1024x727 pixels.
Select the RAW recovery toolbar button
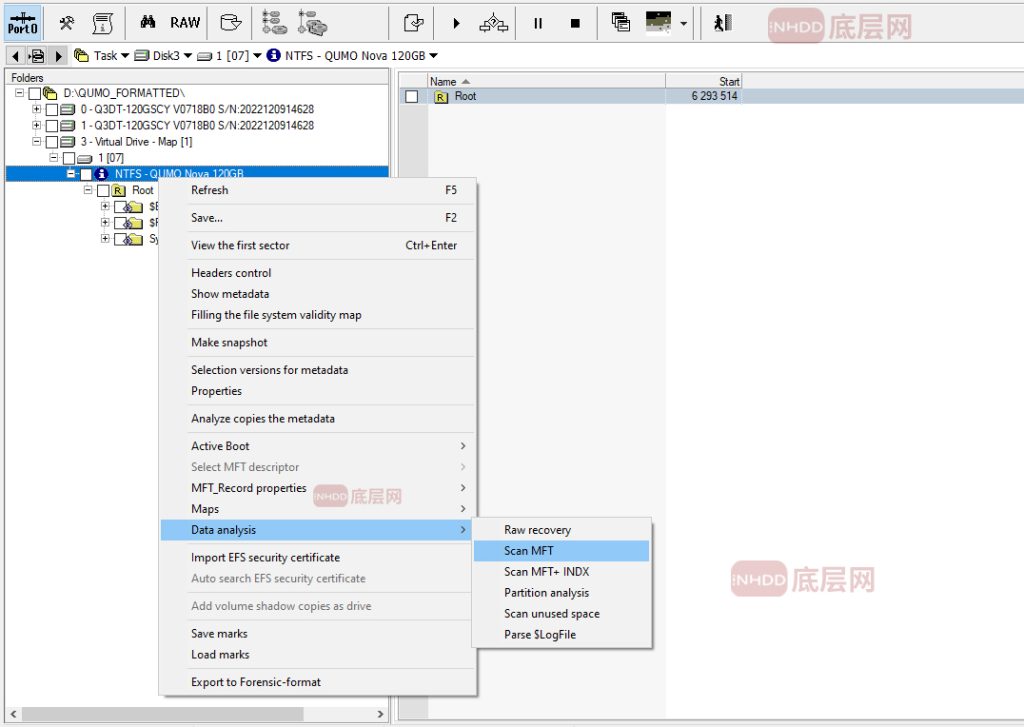point(185,22)
